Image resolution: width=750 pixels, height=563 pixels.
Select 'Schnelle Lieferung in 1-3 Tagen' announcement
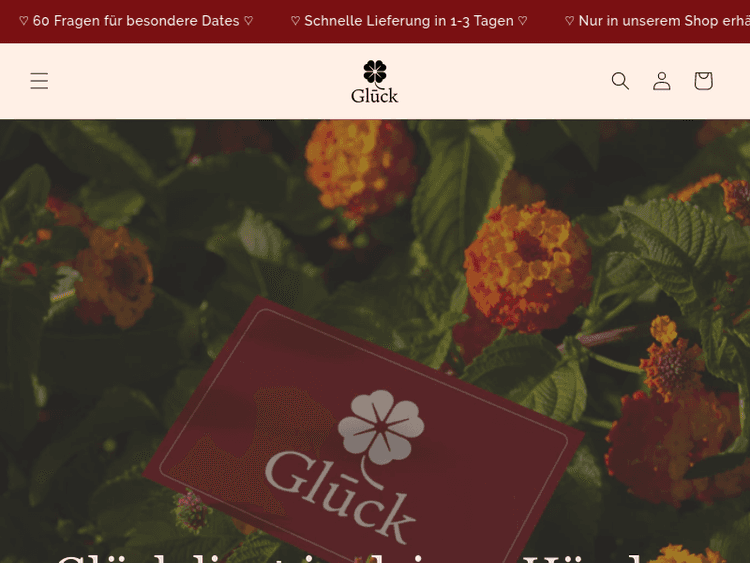click(409, 21)
